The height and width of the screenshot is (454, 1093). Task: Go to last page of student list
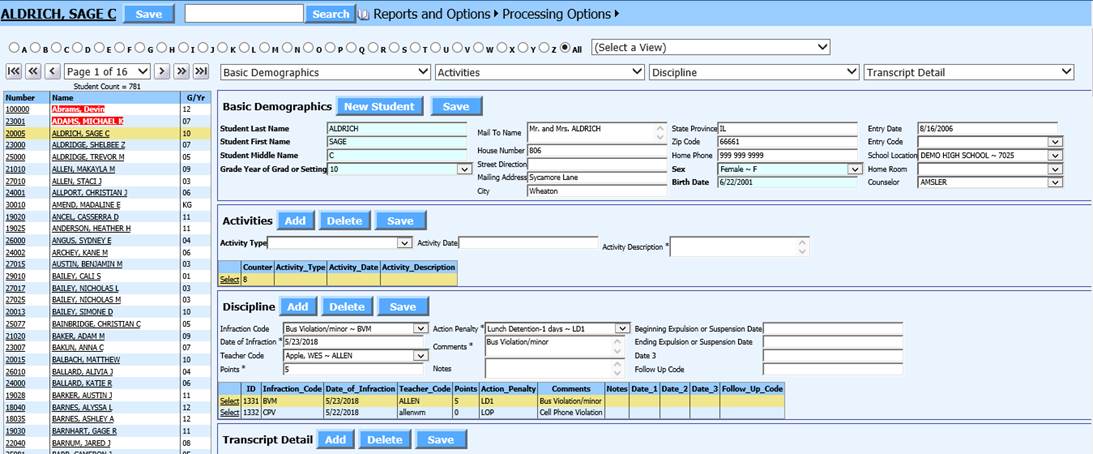click(x=201, y=71)
